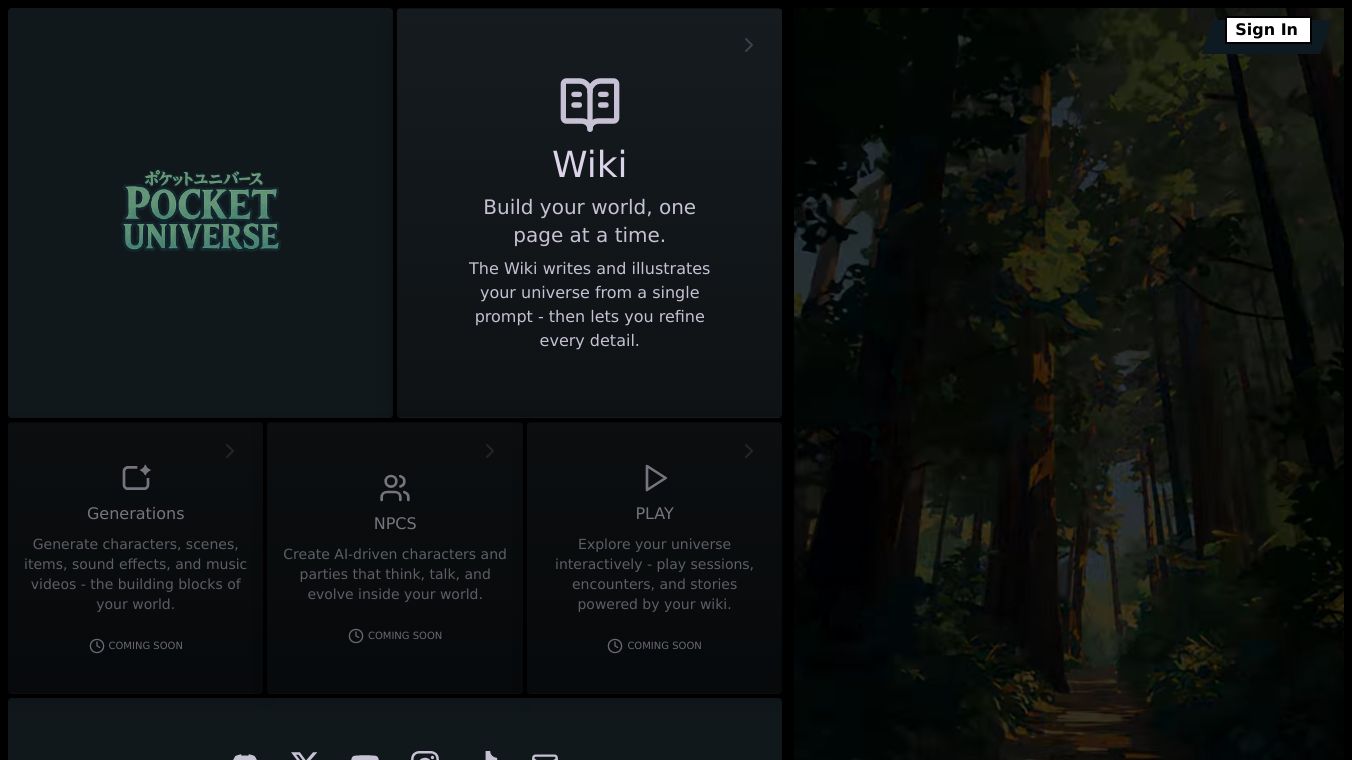The height and width of the screenshot is (760, 1352).
Task: Click the COMING SOON label under NPCS
Action: point(405,636)
